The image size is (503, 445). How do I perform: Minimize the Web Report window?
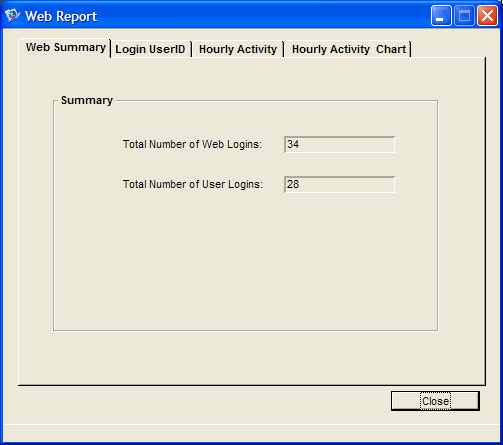click(x=441, y=16)
